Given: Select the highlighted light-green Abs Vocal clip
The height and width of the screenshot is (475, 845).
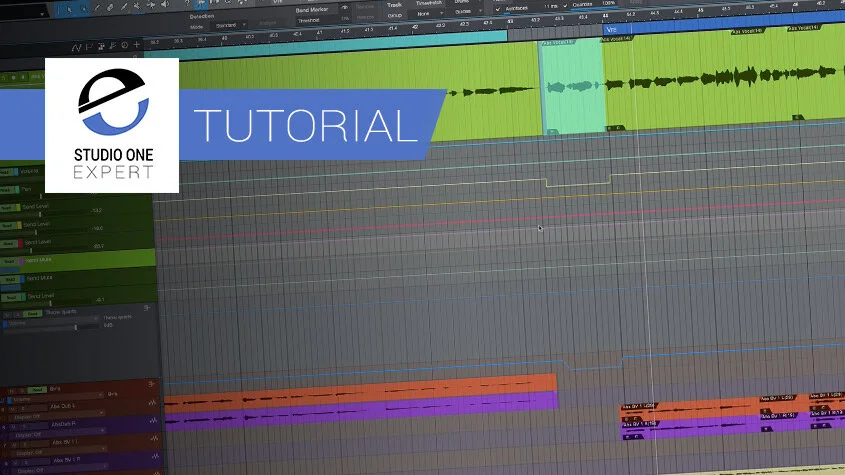Looking at the screenshot, I should tap(572, 89).
